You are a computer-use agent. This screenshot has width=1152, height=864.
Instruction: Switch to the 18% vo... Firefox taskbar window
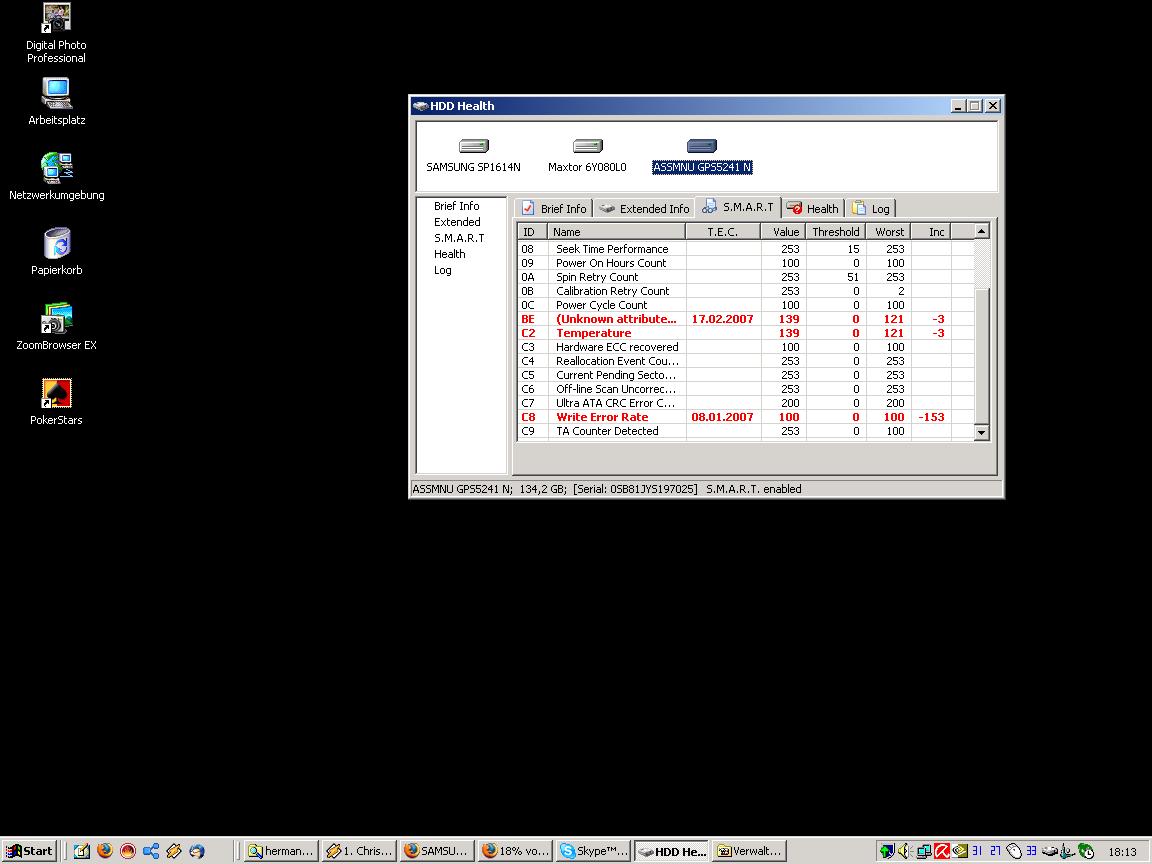(514, 851)
